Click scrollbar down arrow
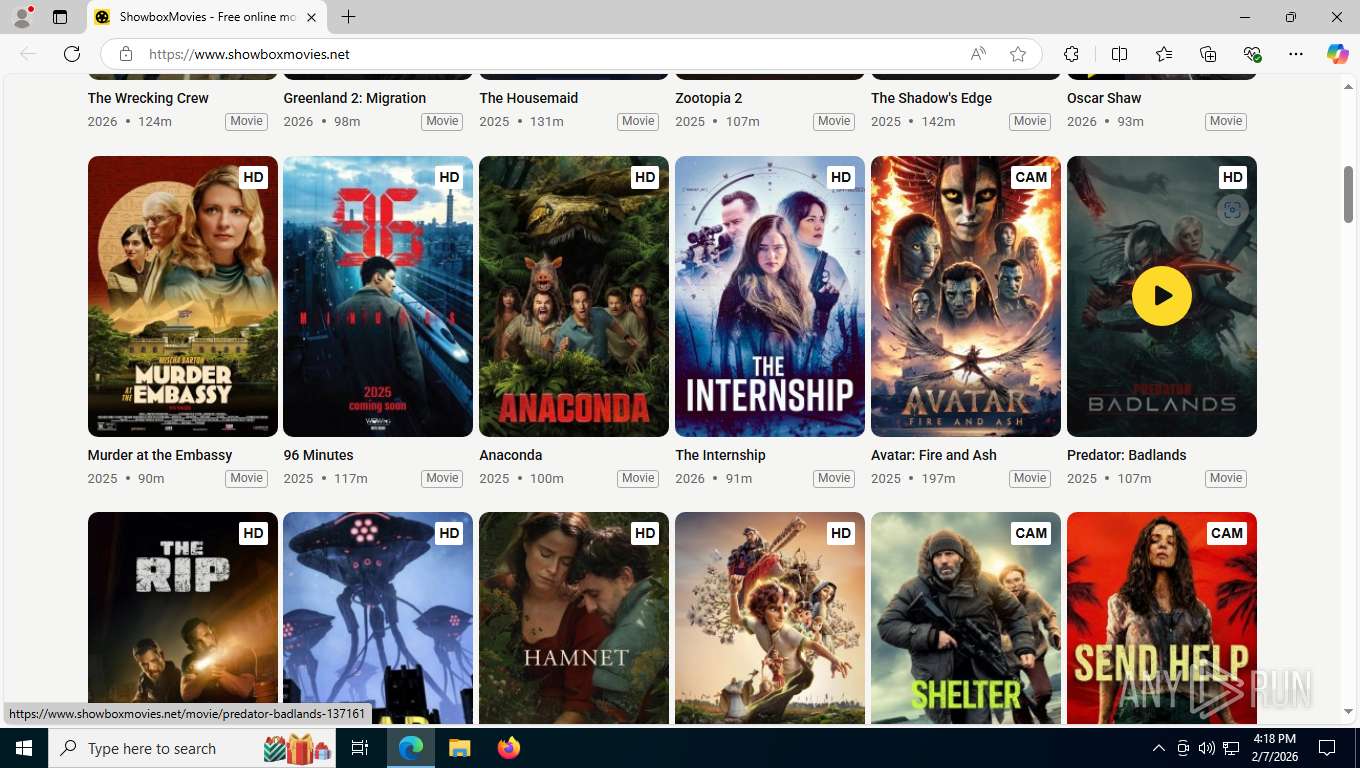 [x=1348, y=712]
